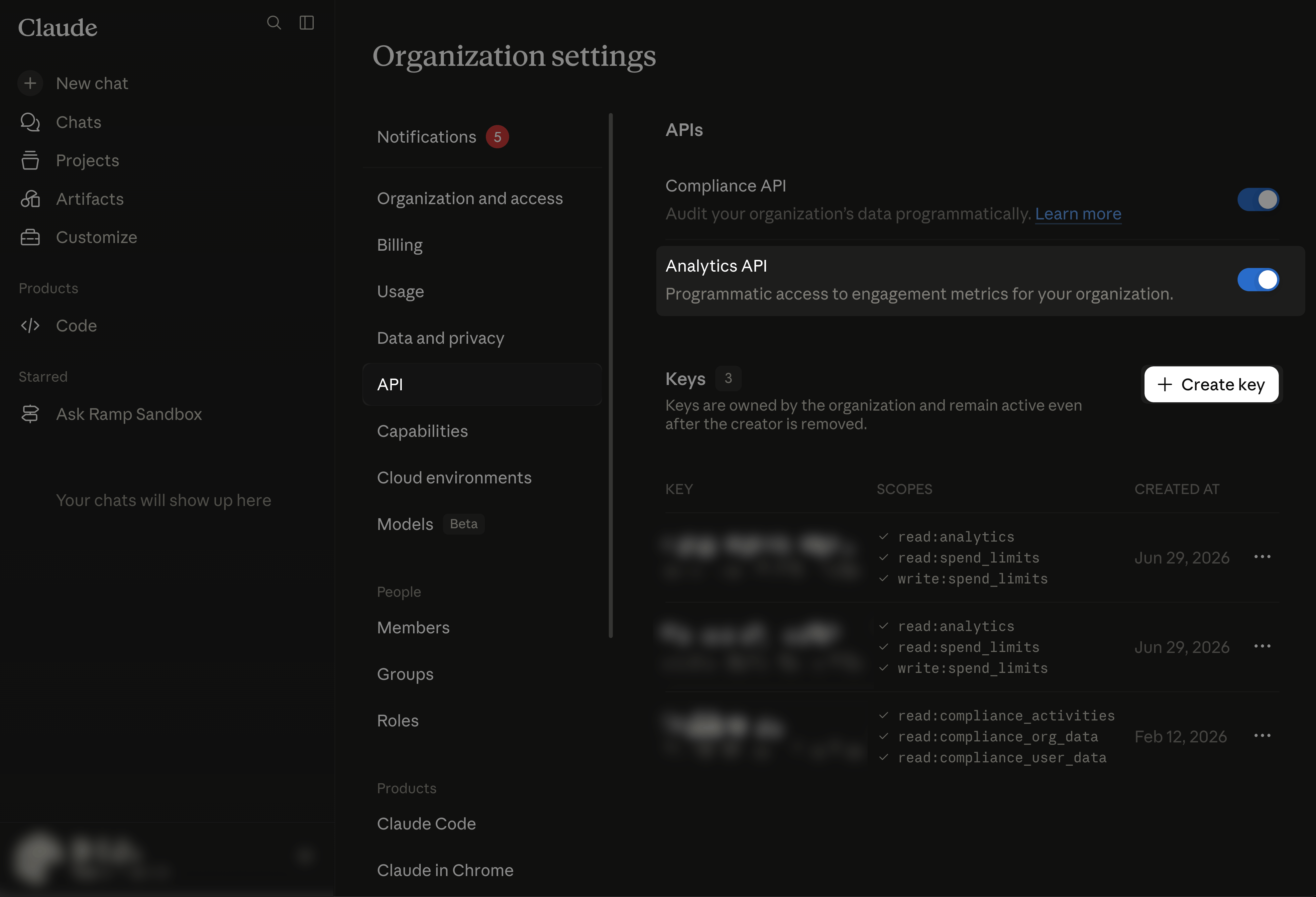This screenshot has width=1316, height=897.
Task: Open the Groups page
Action: (483, 674)
